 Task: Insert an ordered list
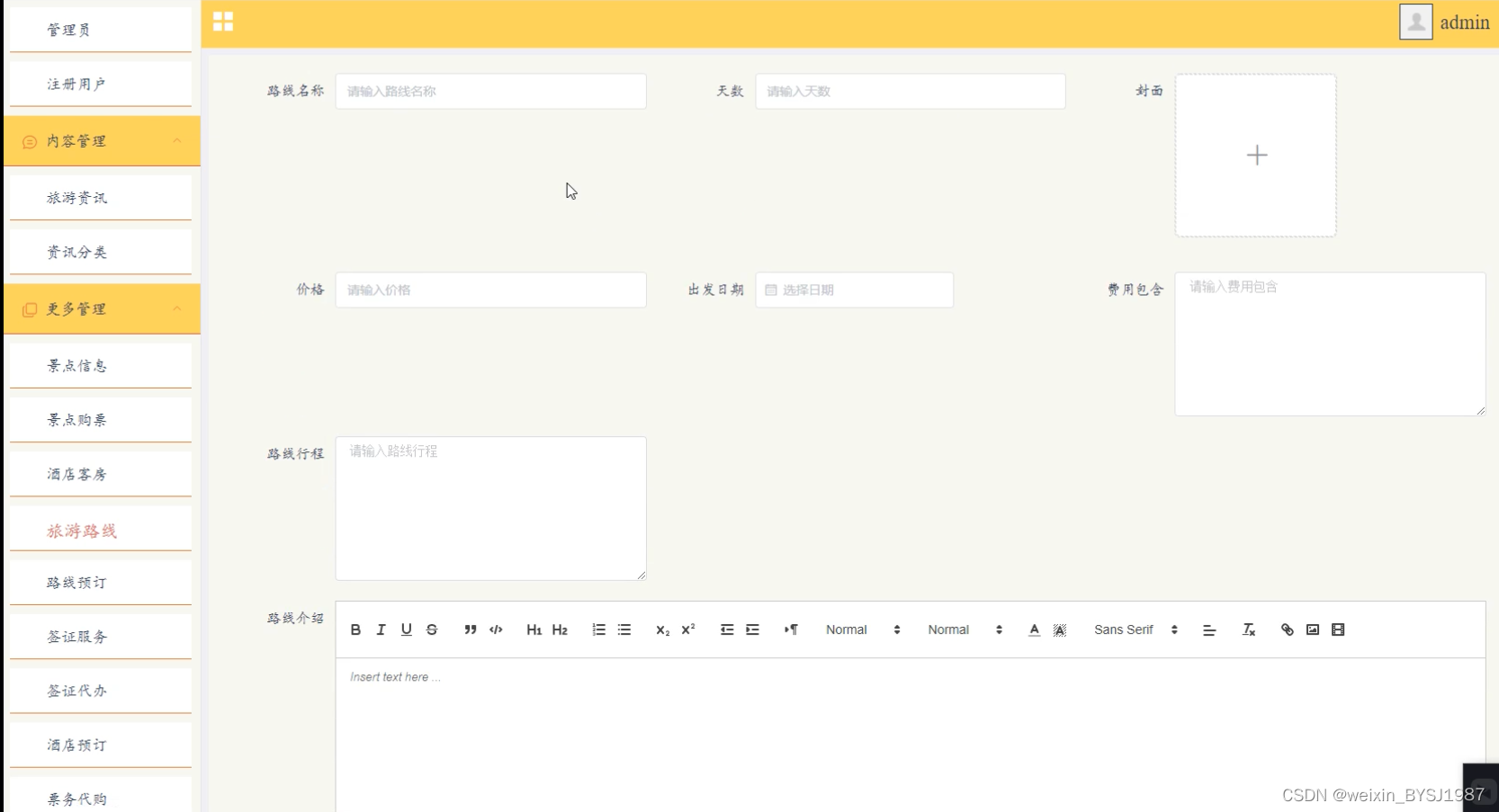click(598, 629)
